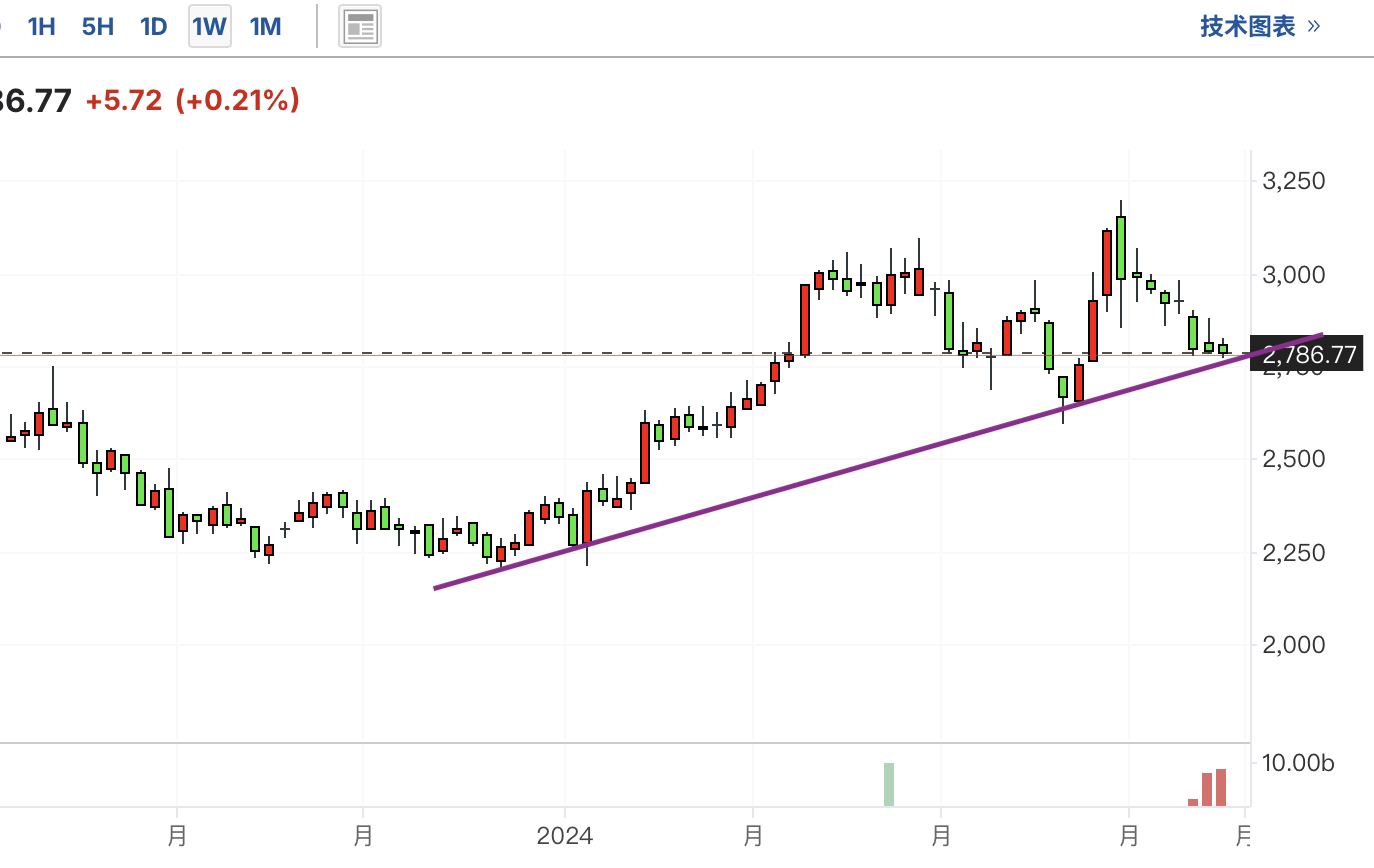Image resolution: width=1374 pixels, height=868 pixels.
Task: Click the 3,000 price axis label
Action: tap(1293, 275)
